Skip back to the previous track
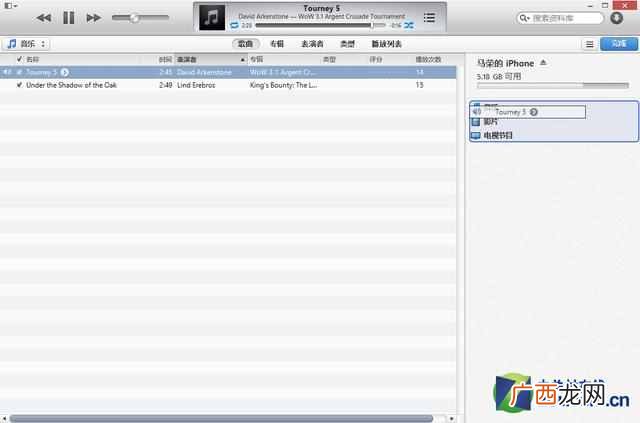Screen dimensions: 640x423 (x=44, y=18)
